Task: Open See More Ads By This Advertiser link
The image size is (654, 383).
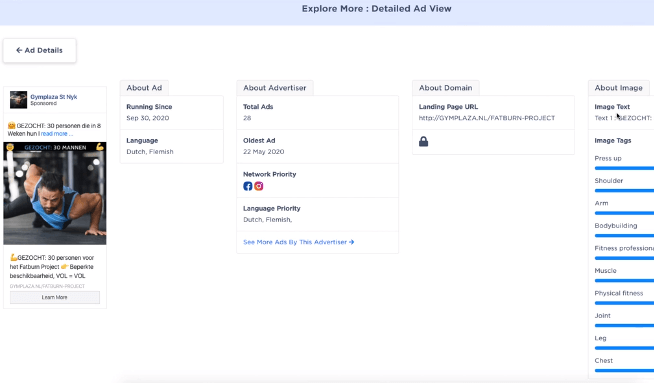Action: (299, 242)
